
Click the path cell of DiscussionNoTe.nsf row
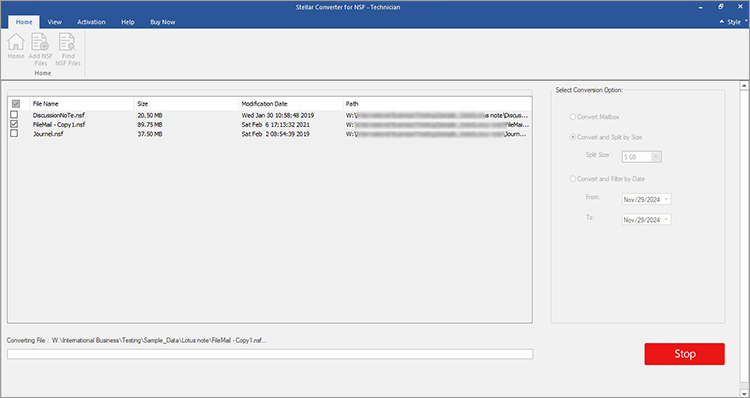pyautogui.click(x=437, y=115)
